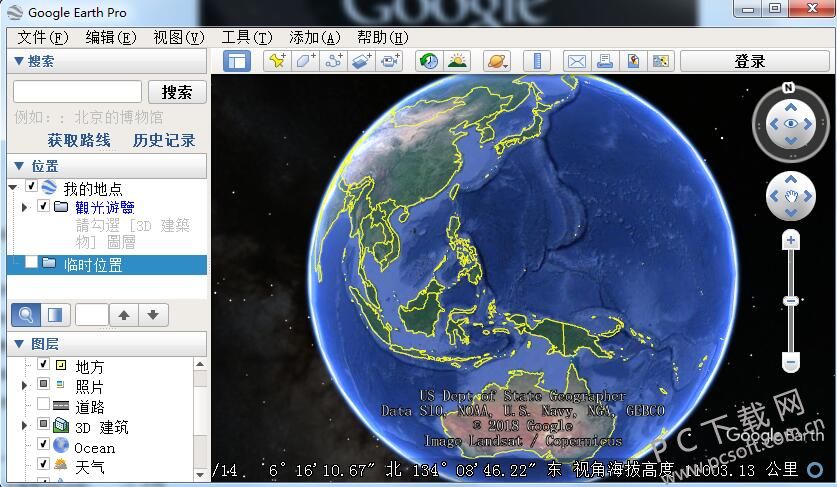Add a polygon with the polygon tool
Screen dimensions: 837x487
[x=305, y=61]
